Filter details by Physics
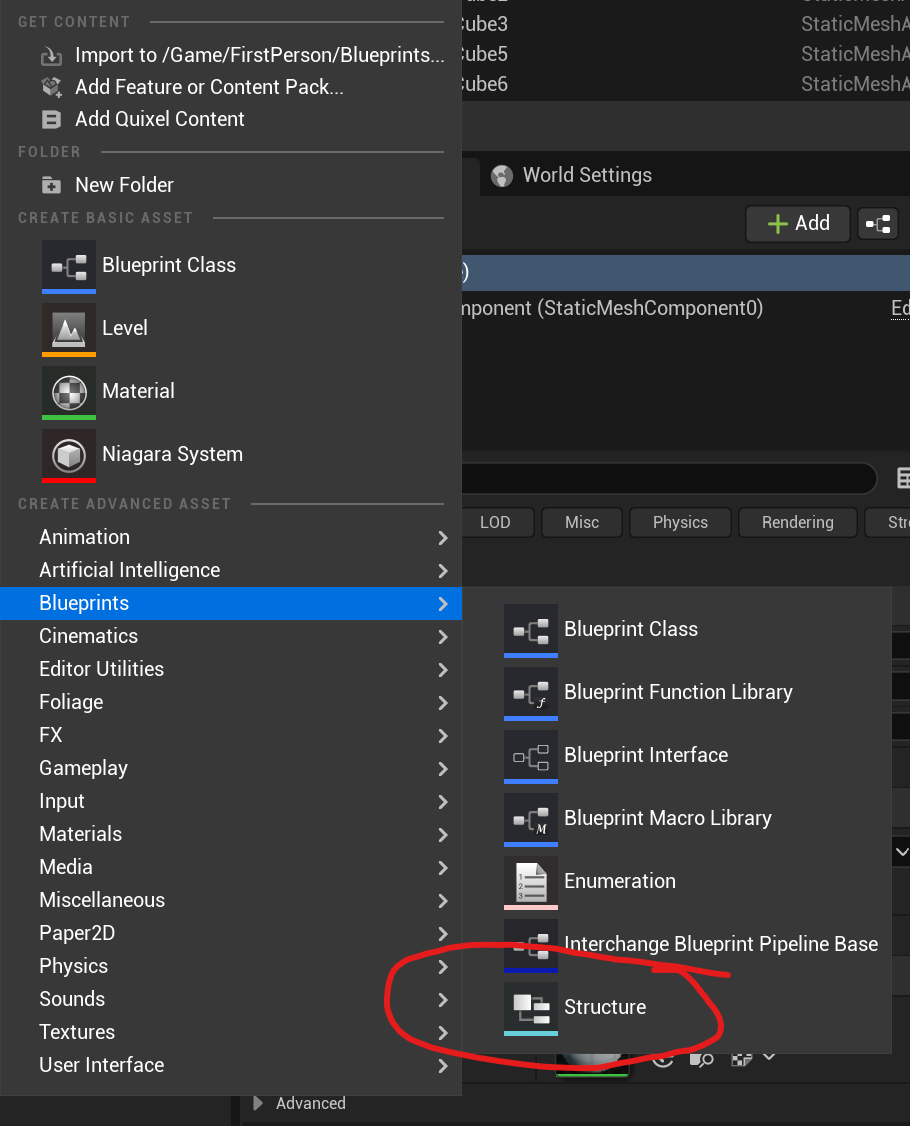This screenshot has height=1126, width=910. tap(680, 523)
